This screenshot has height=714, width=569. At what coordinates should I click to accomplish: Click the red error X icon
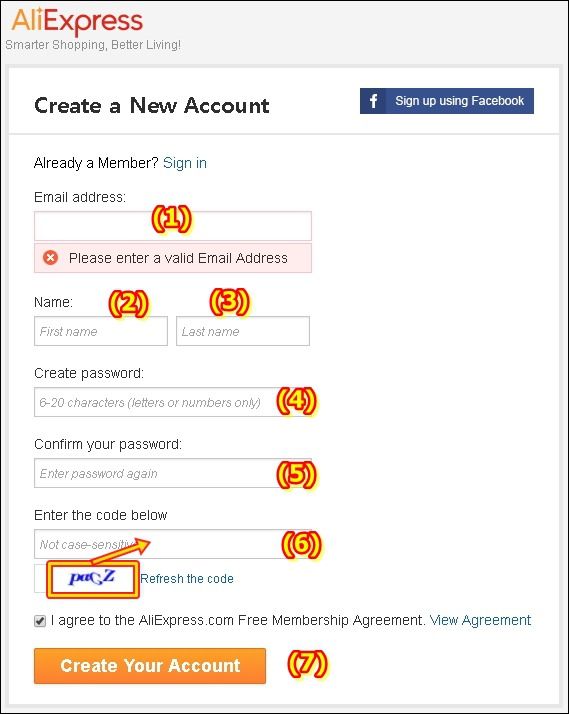(51, 258)
